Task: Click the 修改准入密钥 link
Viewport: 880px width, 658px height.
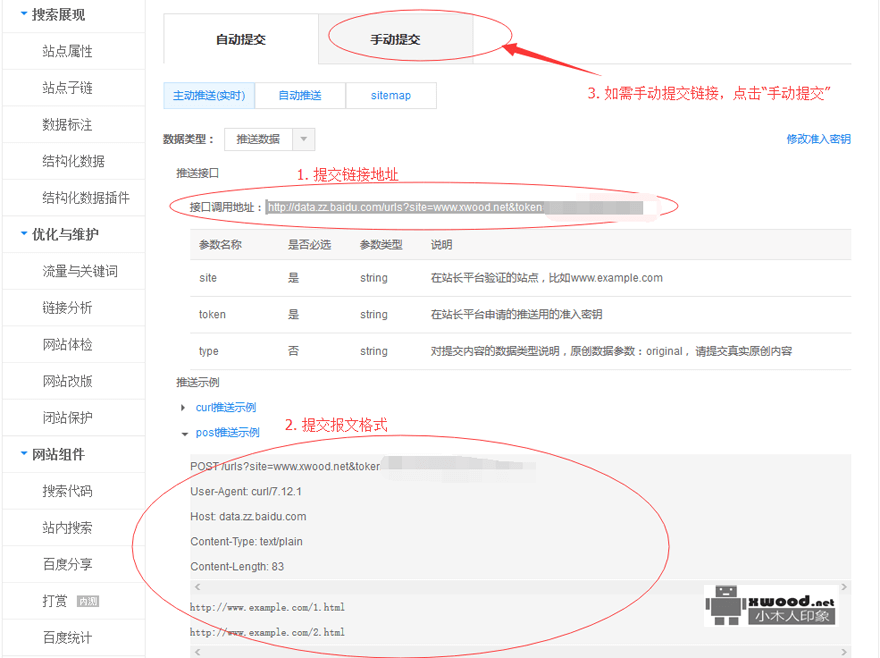Action: click(818, 139)
